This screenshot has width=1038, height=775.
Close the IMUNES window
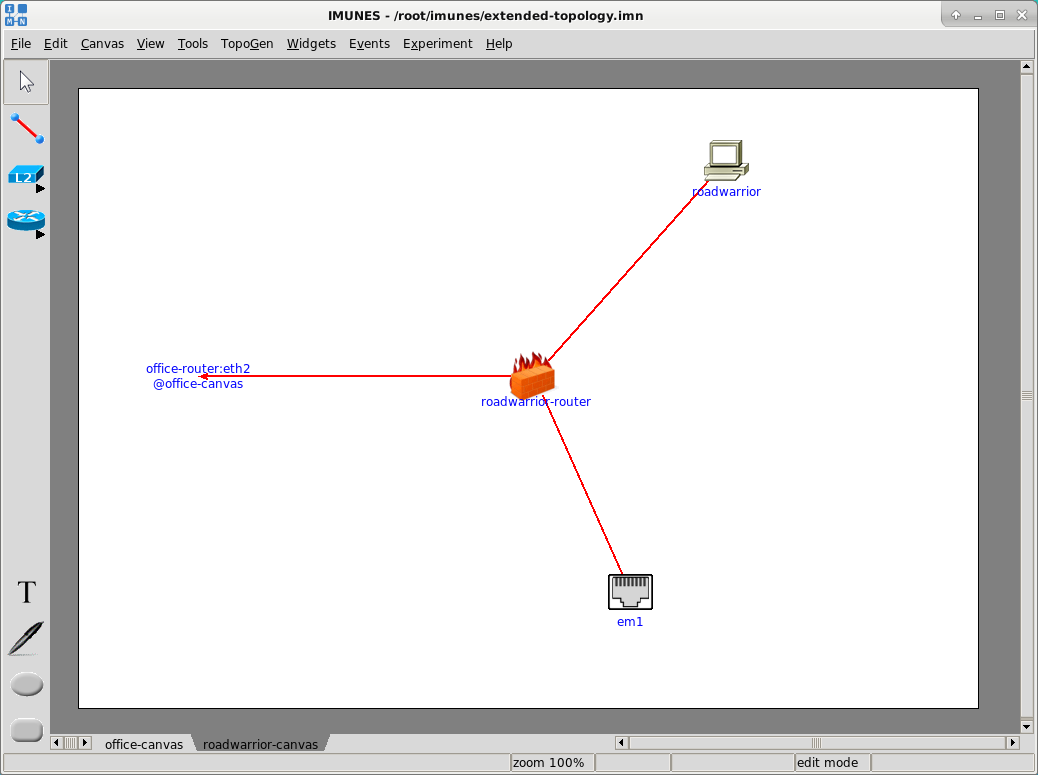(x=1022, y=15)
